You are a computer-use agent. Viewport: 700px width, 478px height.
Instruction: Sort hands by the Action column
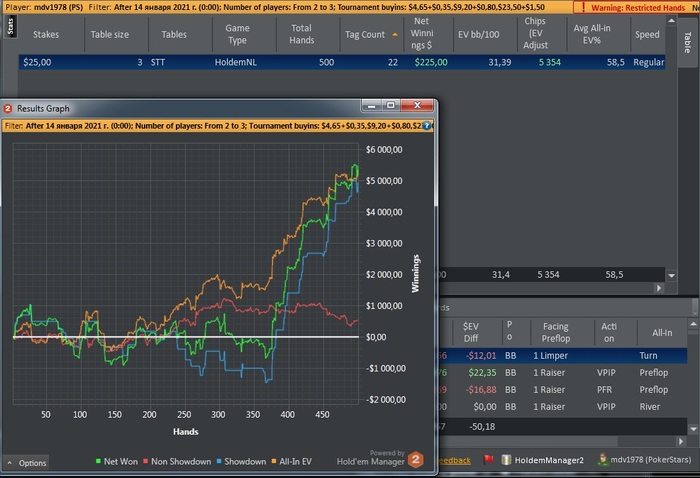(609, 333)
